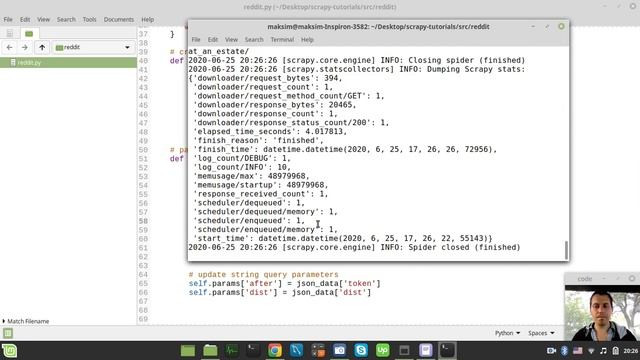
Task: Open the Spaces indentation dropdown
Action: [541, 333]
